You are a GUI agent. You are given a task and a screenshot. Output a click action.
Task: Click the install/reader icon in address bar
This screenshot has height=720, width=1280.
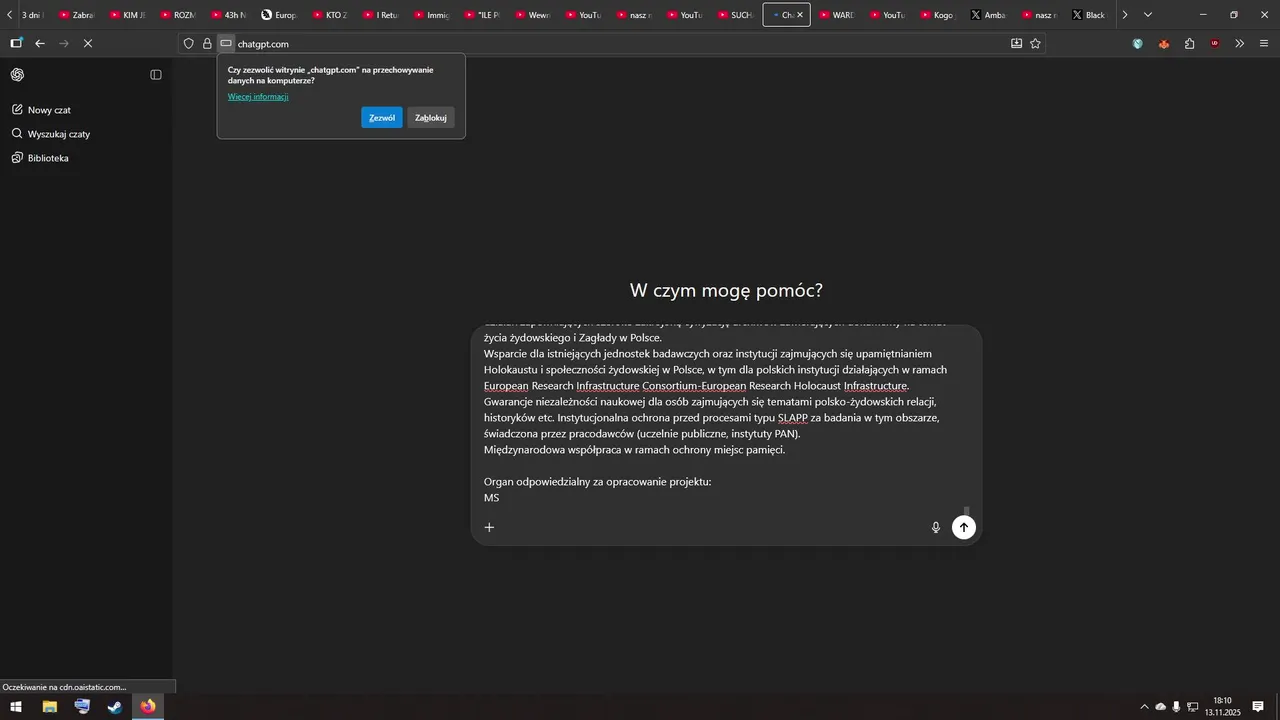pos(1016,44)
